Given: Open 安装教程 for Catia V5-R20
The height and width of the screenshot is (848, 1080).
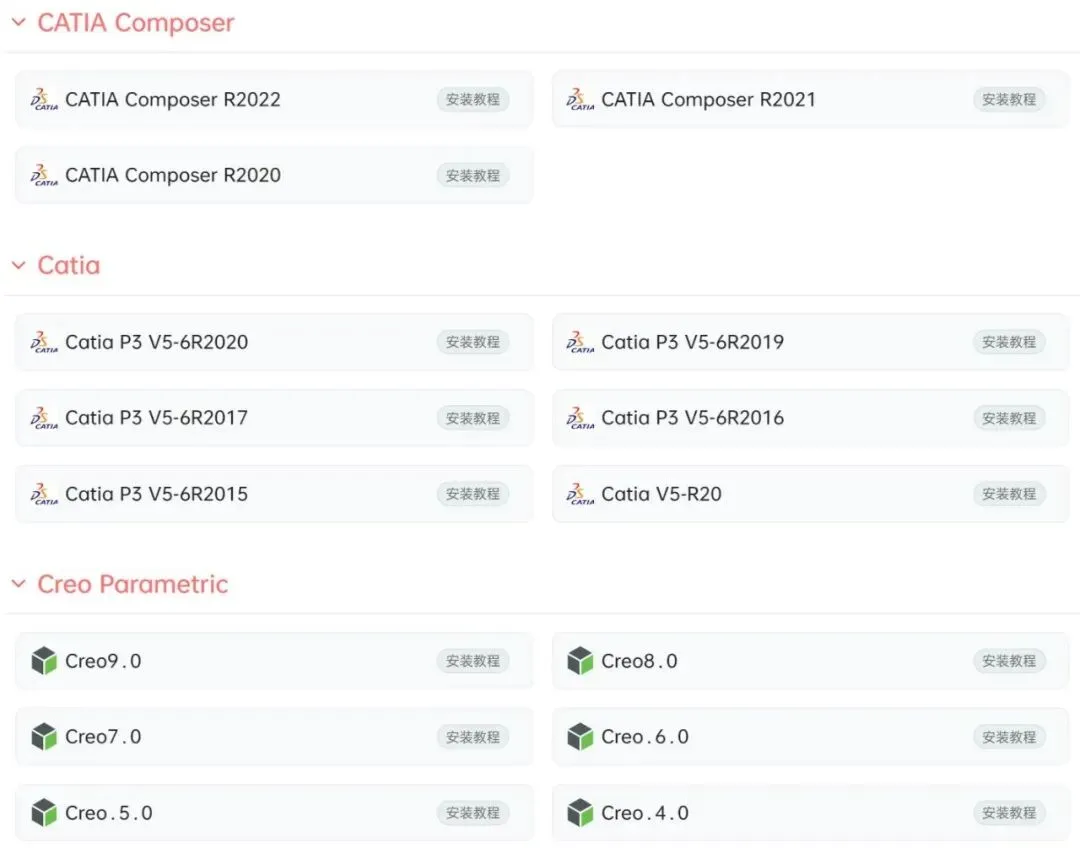Looking at the screenshot, I should click(x=1009, y=494).
